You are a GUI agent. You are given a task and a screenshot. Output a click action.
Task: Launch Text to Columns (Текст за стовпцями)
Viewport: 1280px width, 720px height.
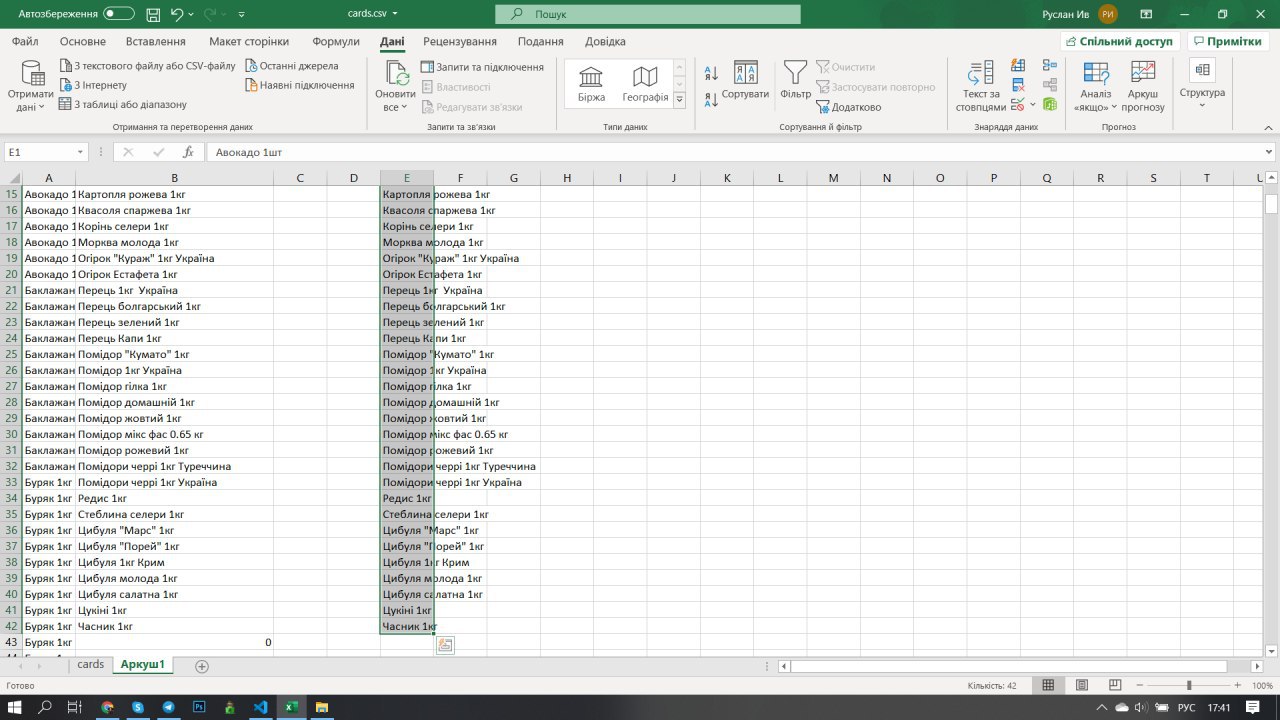(x=980, y=86)
